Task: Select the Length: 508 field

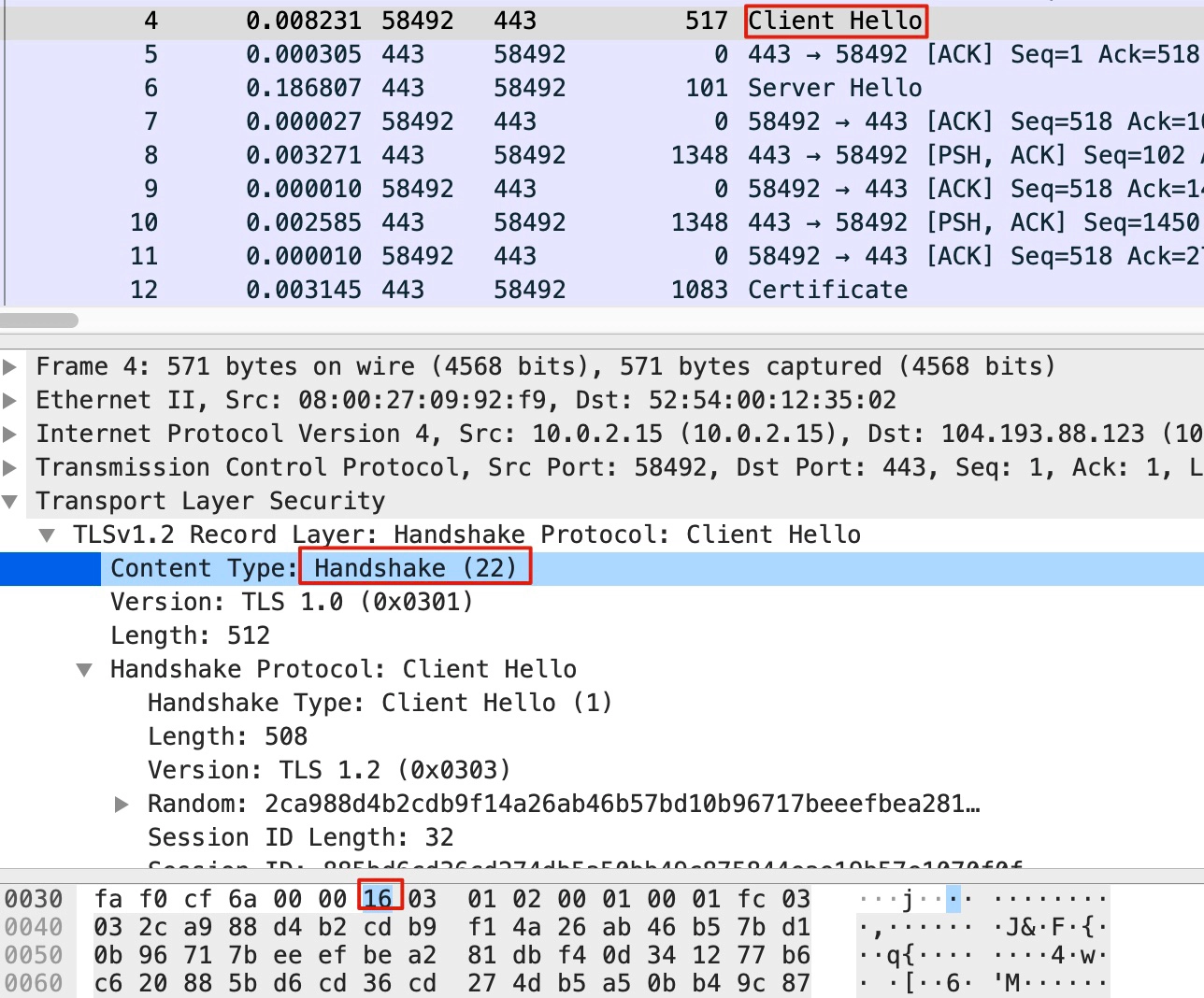Action: tap(227, 737)
